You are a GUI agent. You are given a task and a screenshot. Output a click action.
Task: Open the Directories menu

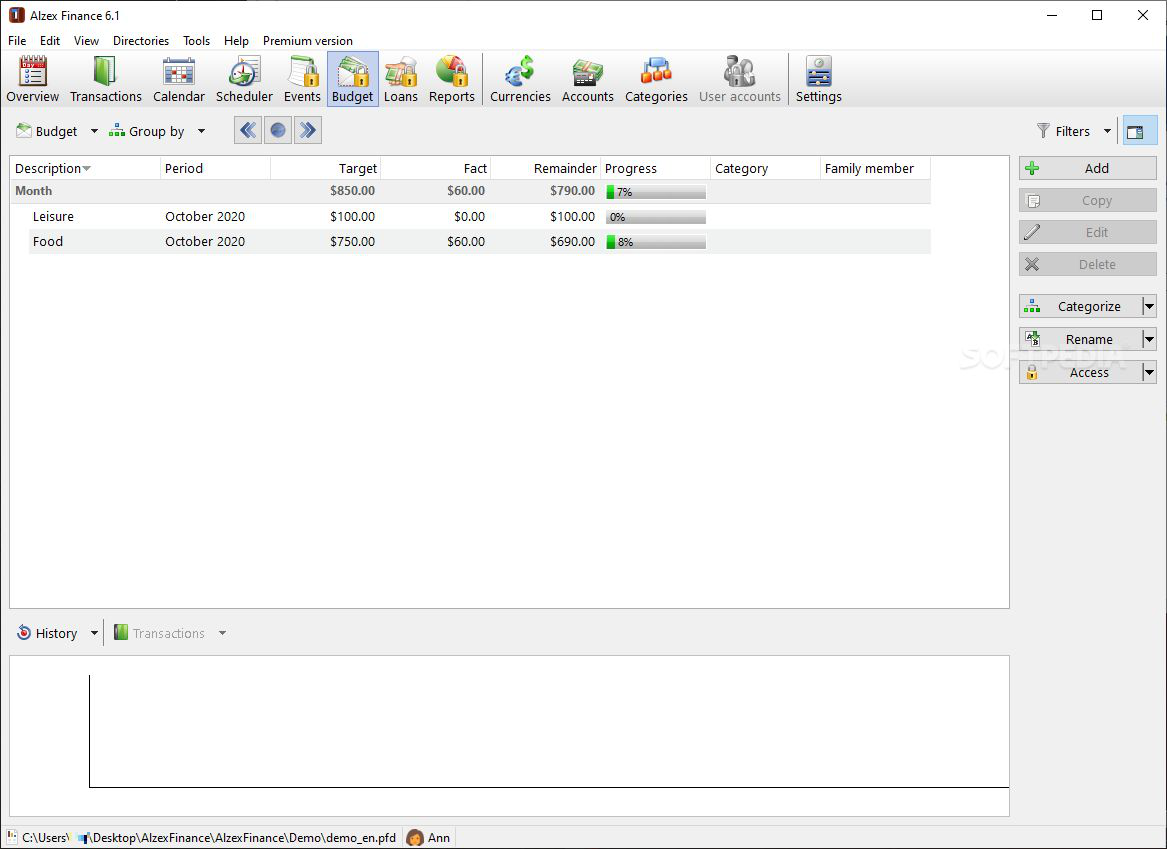pos(141,41)
